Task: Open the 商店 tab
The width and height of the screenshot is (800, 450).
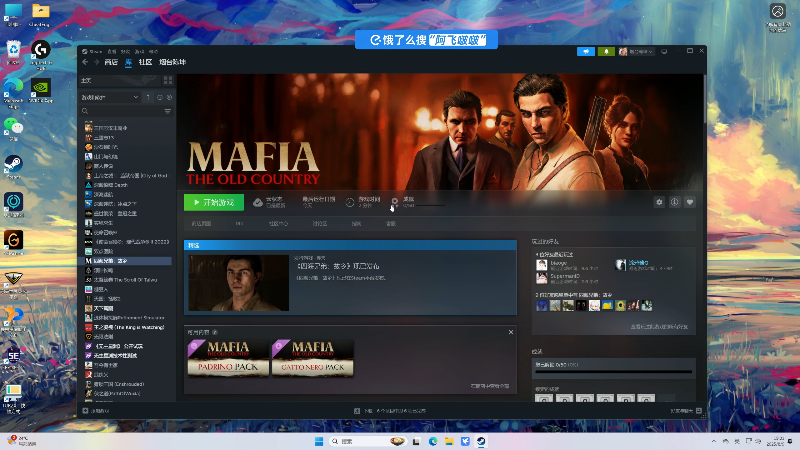Action: coord(111,62)
